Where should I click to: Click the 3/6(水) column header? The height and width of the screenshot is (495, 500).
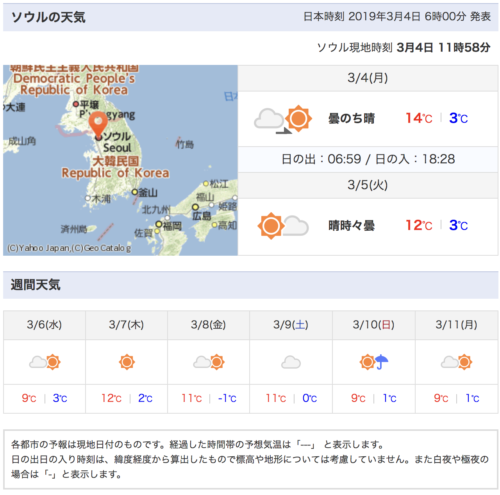(x=44, y=325)
